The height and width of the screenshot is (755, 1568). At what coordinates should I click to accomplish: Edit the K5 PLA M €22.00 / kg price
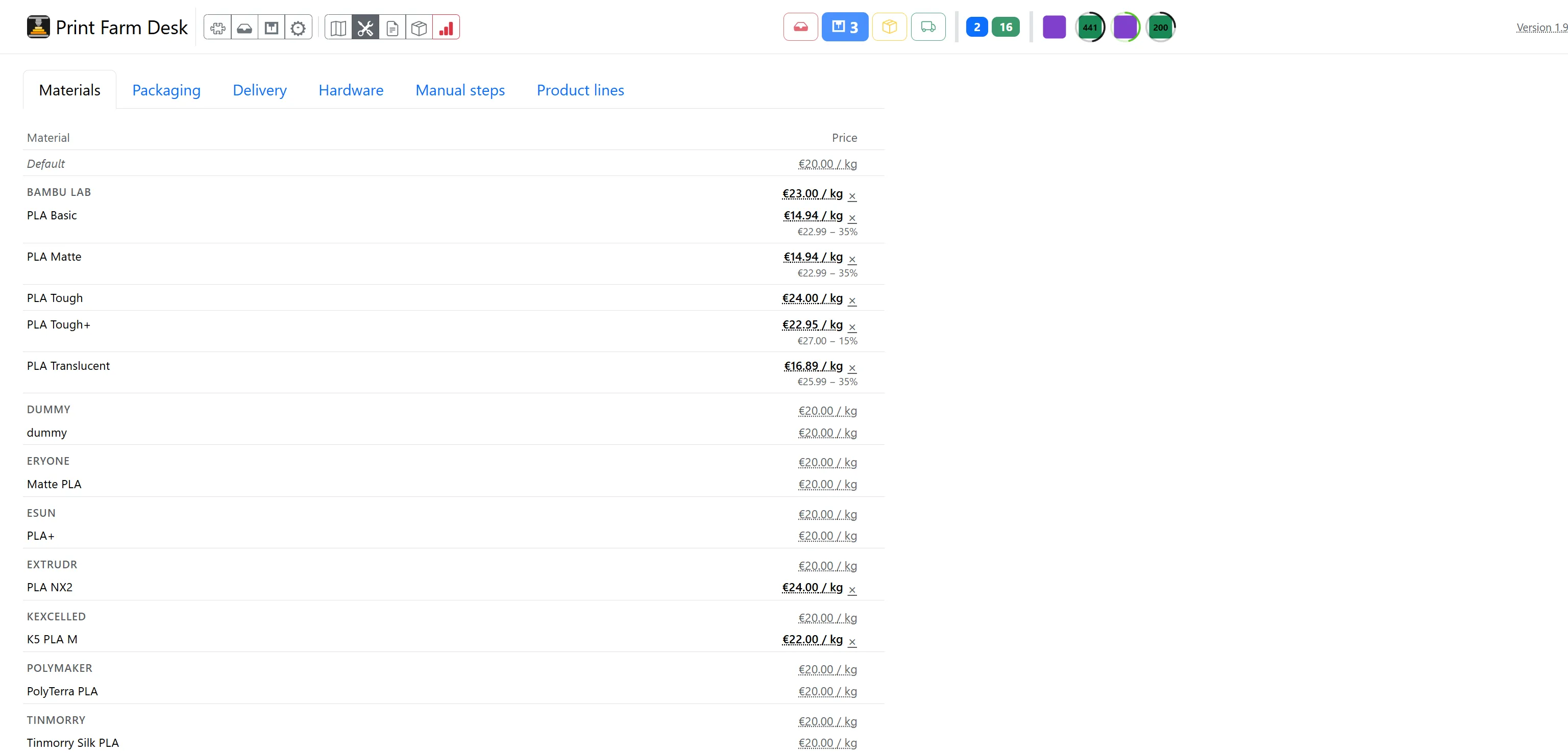coord(812,639)
